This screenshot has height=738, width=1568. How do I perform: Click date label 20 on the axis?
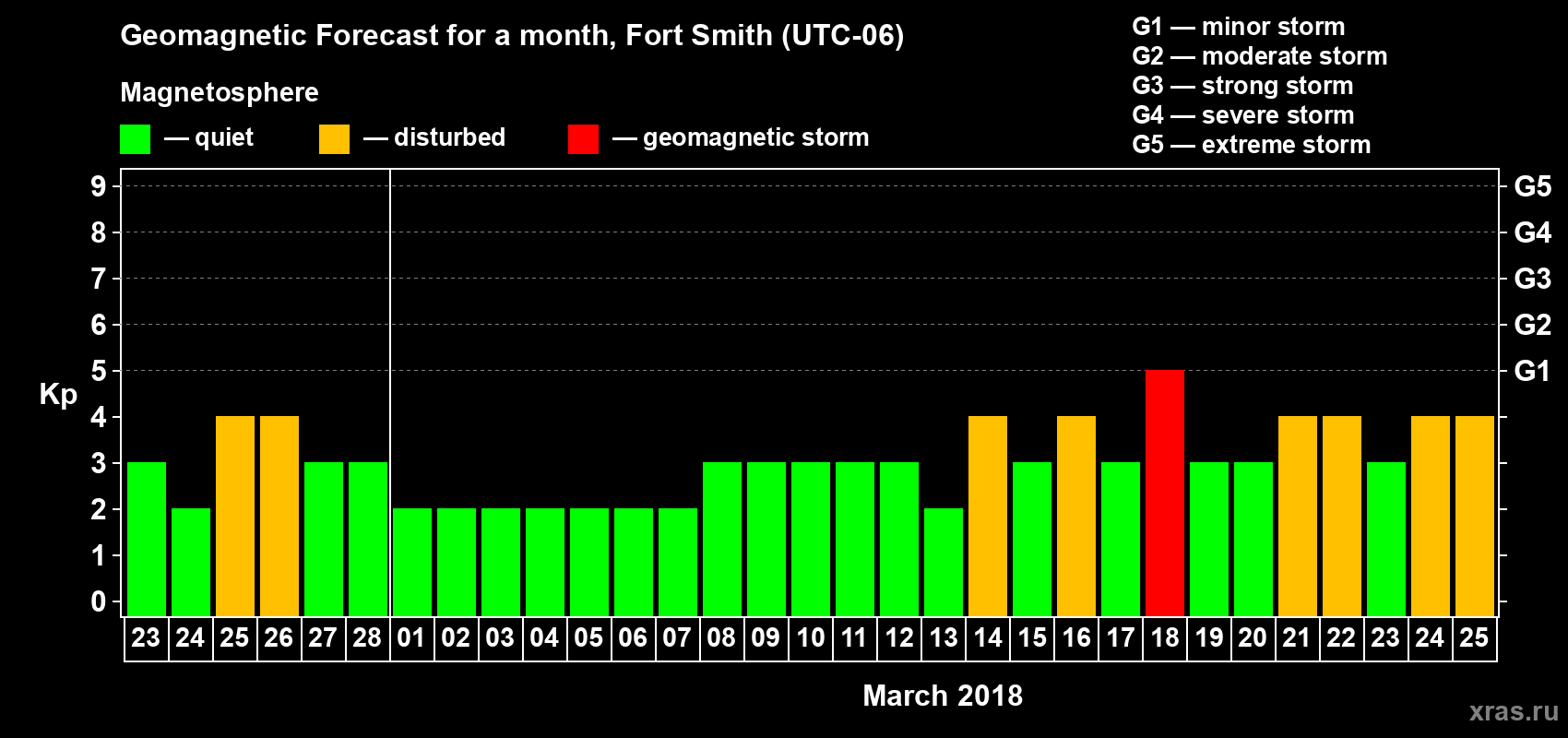(x=1253, y=638)
